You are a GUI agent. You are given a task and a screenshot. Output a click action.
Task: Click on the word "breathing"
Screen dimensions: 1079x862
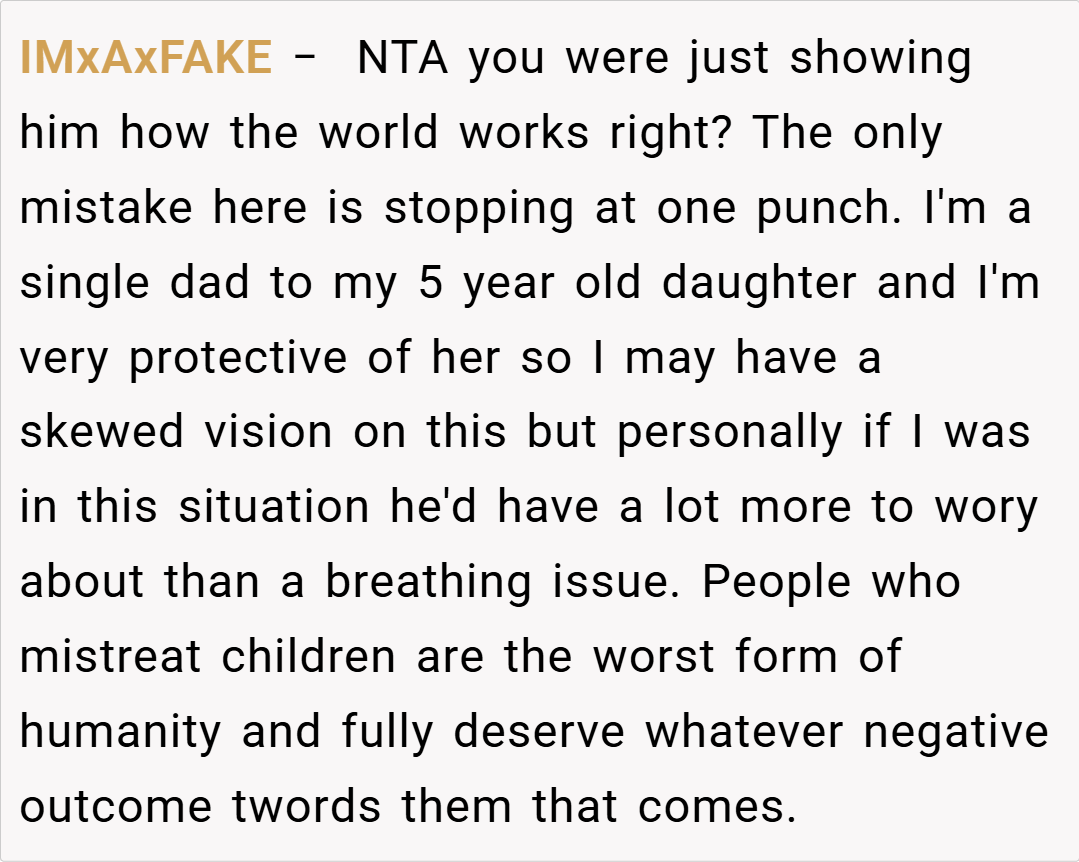(x=428, y=583)
